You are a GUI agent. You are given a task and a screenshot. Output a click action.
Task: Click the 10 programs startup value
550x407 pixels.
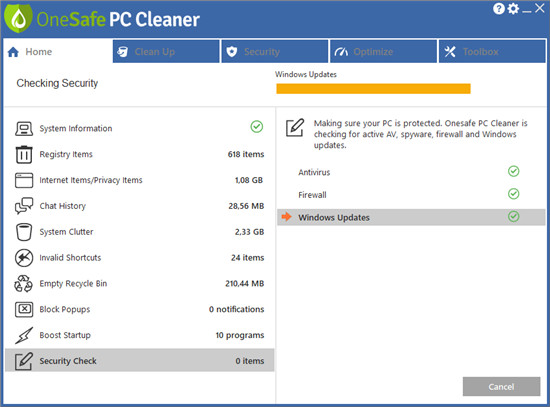click(240, 335)
